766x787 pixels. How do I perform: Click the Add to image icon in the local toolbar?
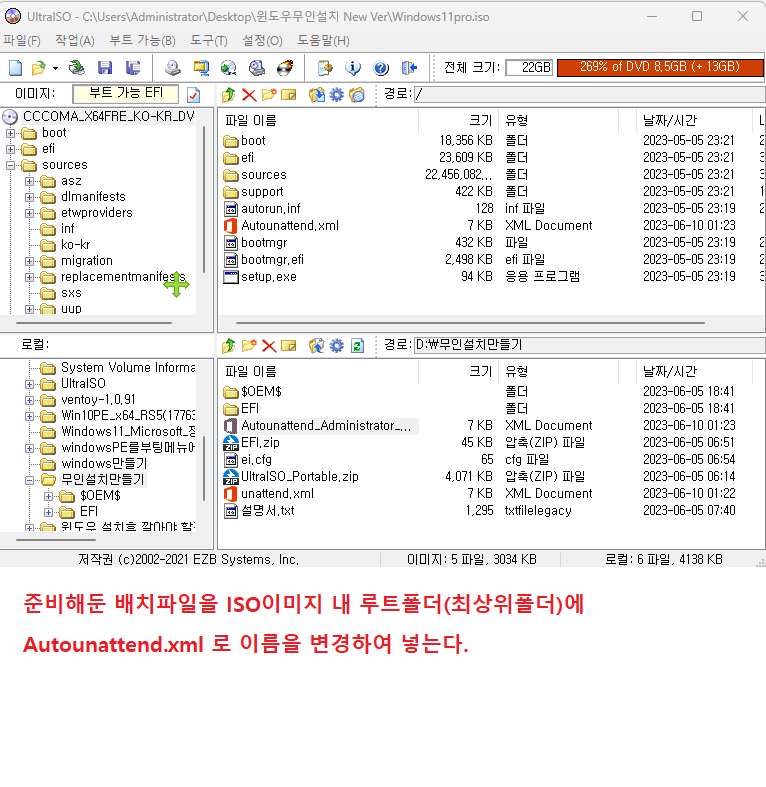tap(316, 345)
